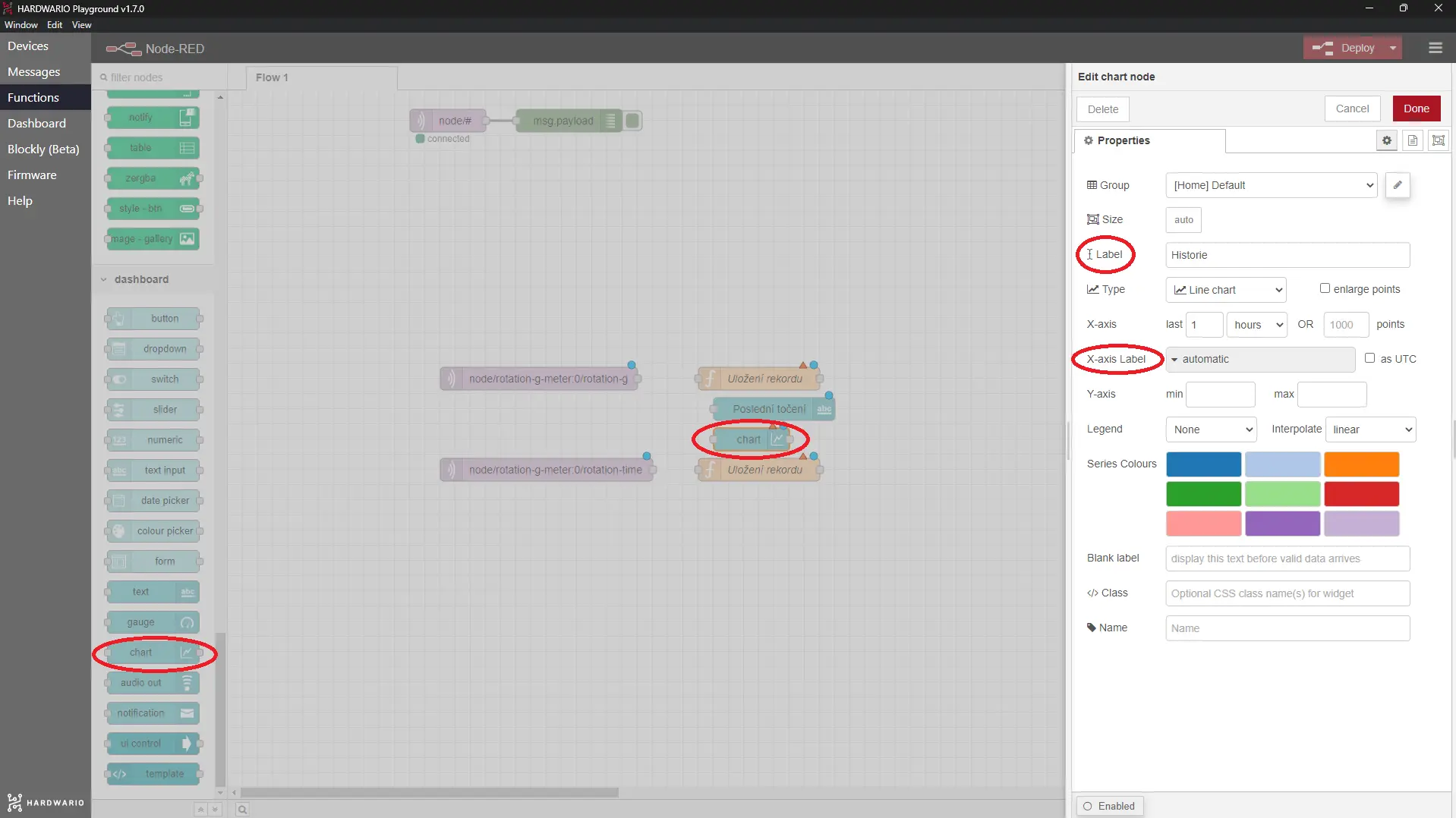Click the Done button
This screenshot has height=818, width=1456.
tap(1416, 109)
